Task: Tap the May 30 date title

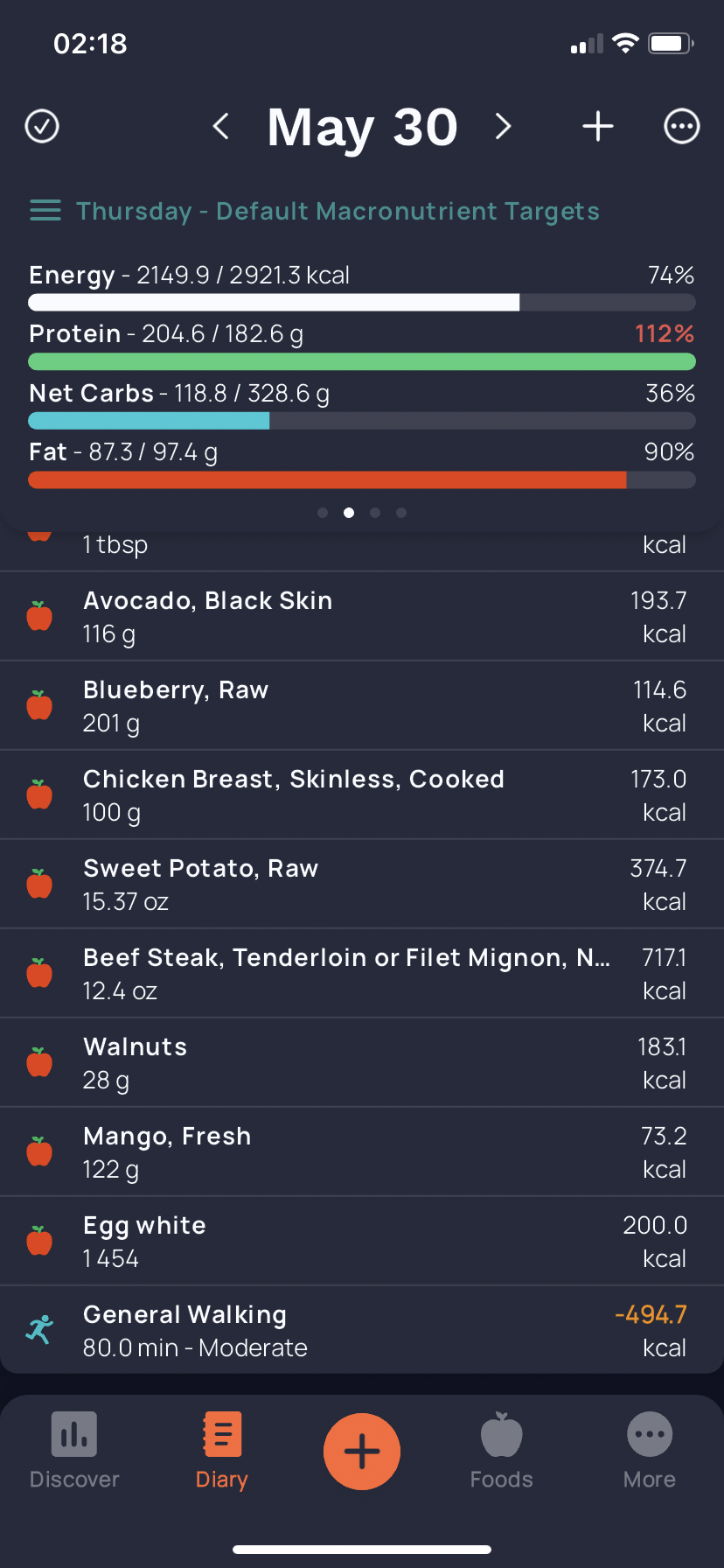Action: (362, 126)
